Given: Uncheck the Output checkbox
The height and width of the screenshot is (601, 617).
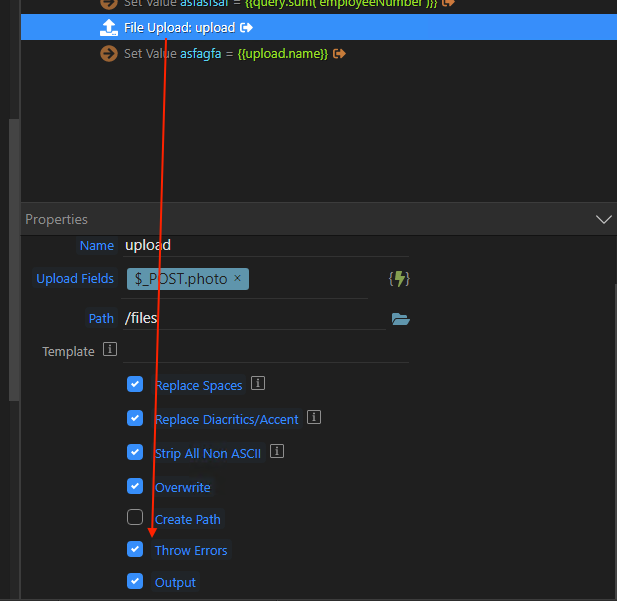Looking at the screenshot, I should (x=135, y=581).
